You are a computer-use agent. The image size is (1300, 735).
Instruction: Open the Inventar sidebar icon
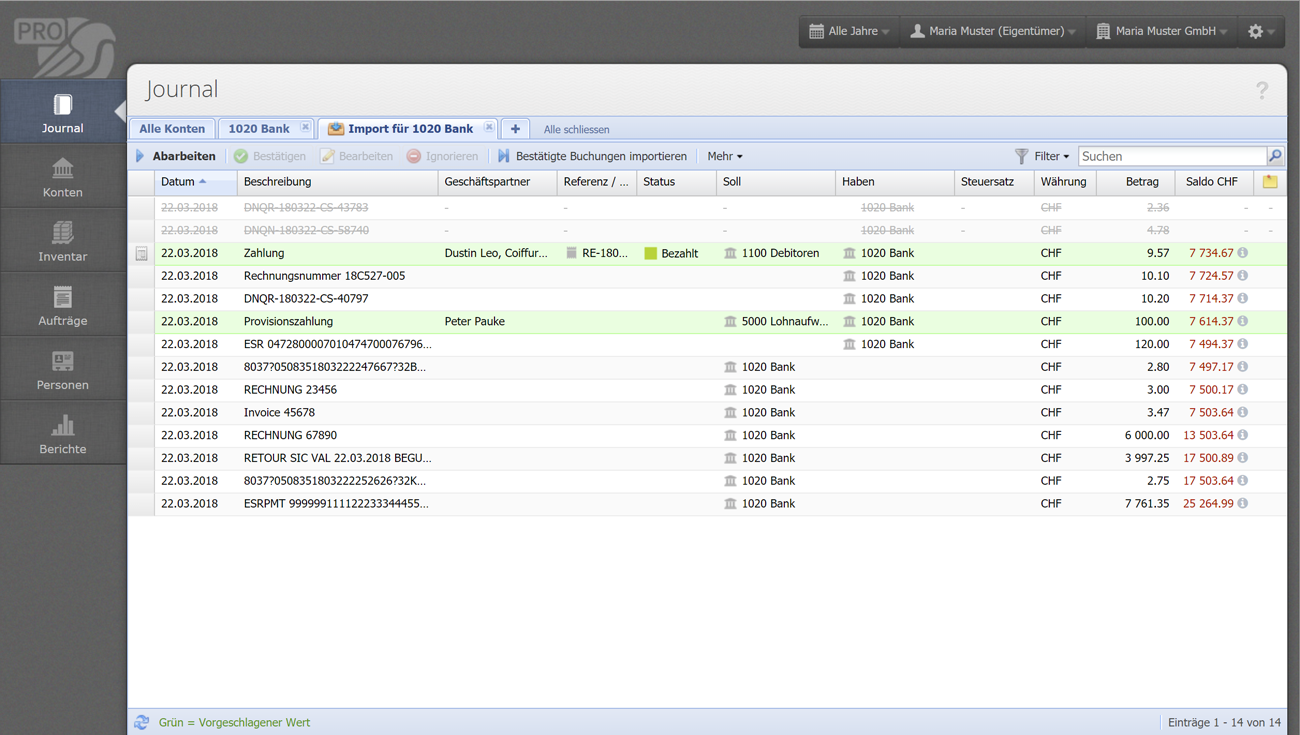[62, 241]
